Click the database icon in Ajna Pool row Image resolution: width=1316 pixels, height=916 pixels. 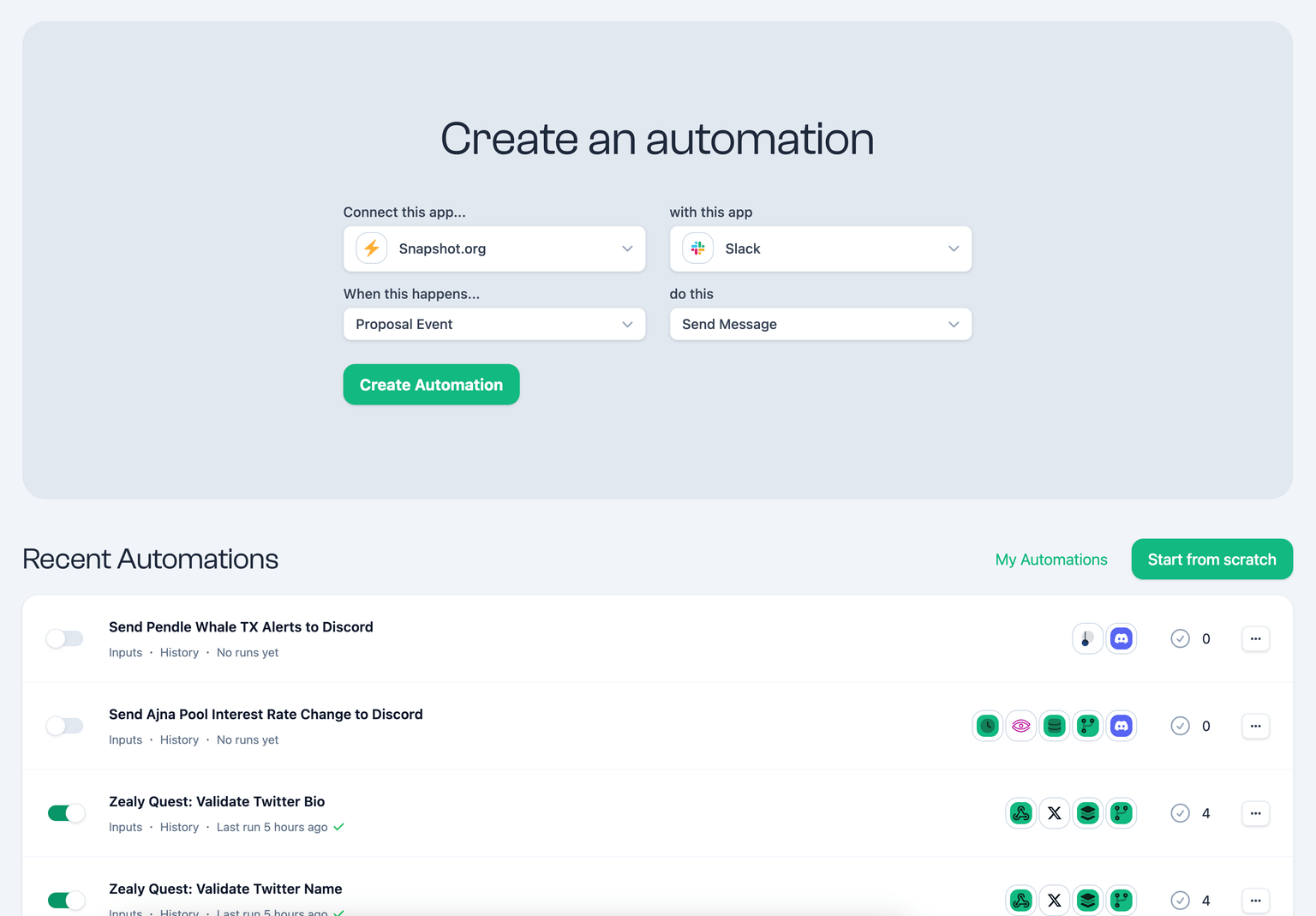pyautogui.click(x=1055, y=726)
